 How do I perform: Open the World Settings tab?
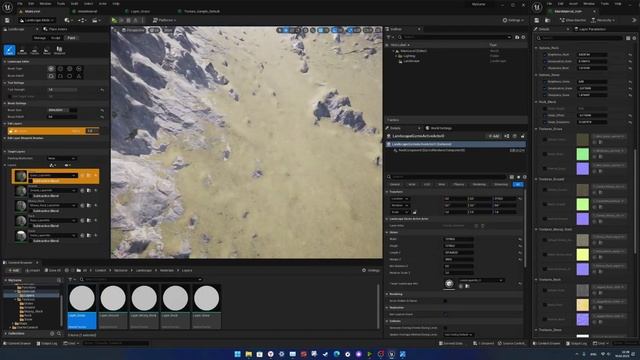pos(438,128)
